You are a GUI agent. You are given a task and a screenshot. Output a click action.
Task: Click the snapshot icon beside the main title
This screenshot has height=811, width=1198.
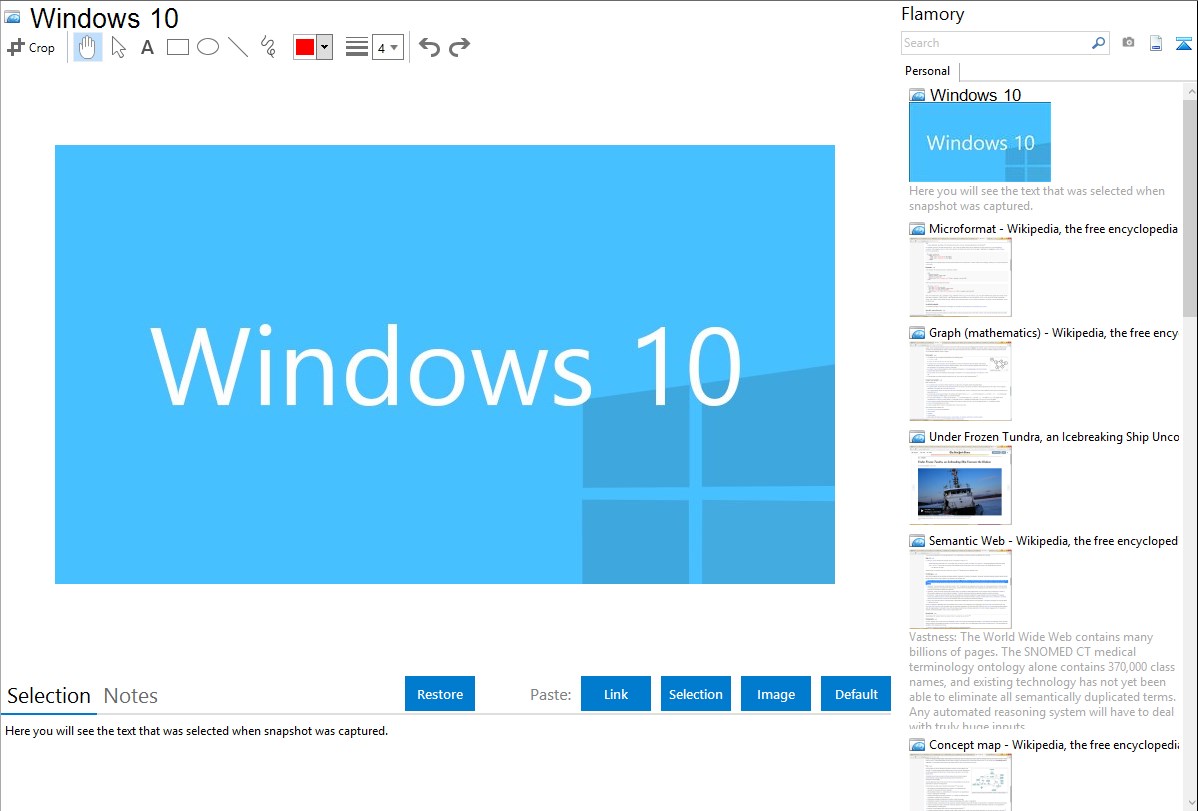13,18
